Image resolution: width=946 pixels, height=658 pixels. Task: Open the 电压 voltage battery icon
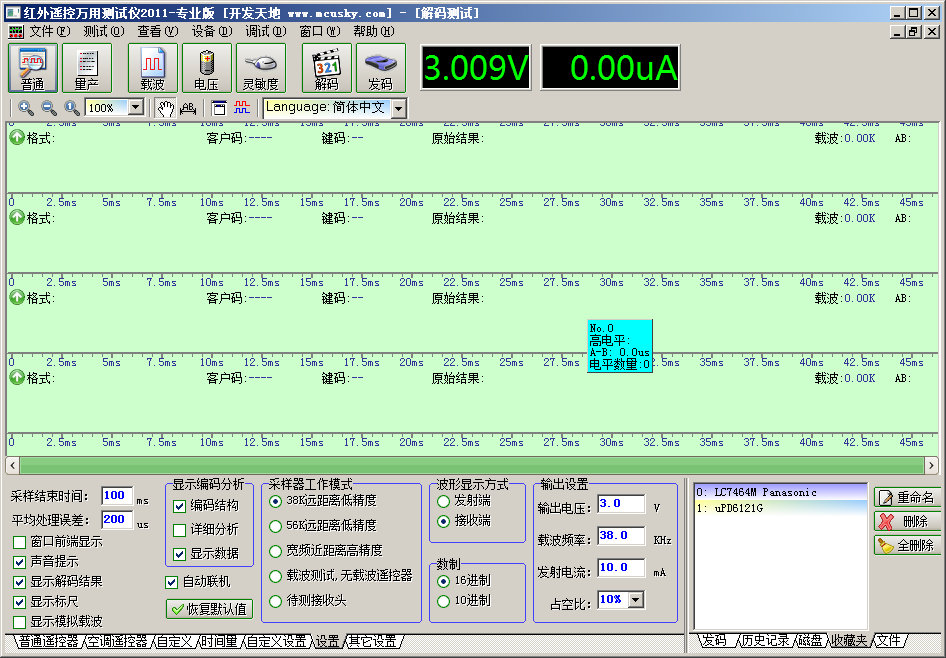click(206, 68)
